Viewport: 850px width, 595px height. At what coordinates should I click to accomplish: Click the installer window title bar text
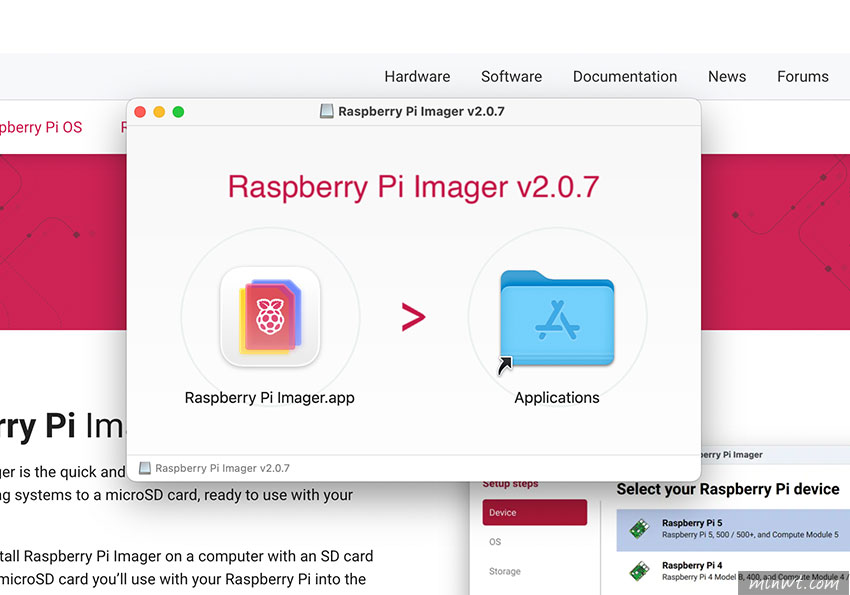pyautogui.click(x=421, y=112)
